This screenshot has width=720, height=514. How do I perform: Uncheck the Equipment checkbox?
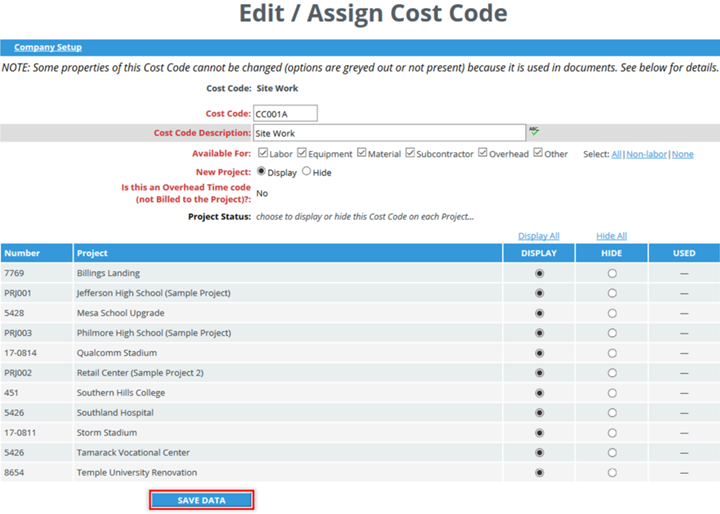click(x=302, y=153)
